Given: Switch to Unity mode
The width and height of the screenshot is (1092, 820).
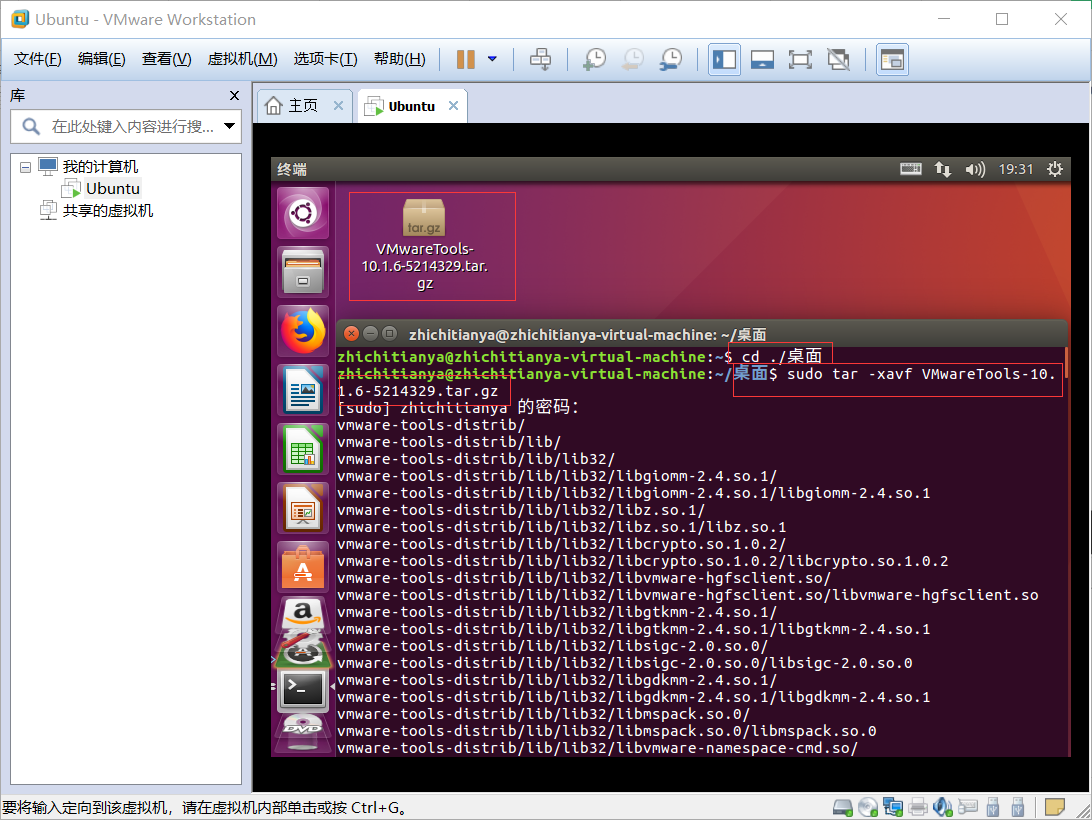Looking at the screenshot, I should [x=838, y=59].
